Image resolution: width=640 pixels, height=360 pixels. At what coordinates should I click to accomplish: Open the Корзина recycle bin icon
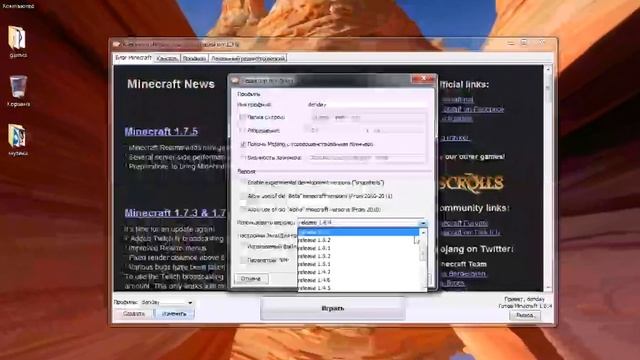pos(18,91)
